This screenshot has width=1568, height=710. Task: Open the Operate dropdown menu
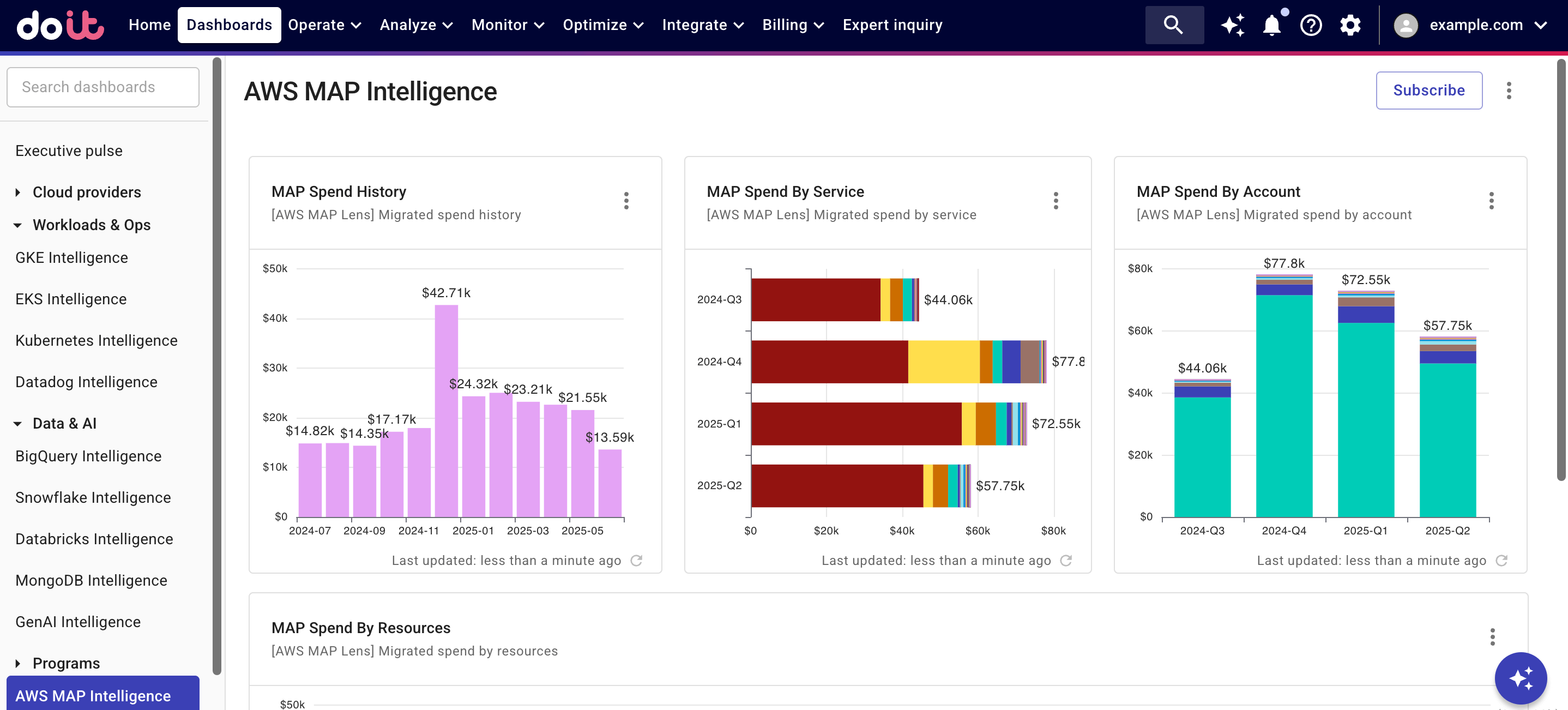[324, 25]
